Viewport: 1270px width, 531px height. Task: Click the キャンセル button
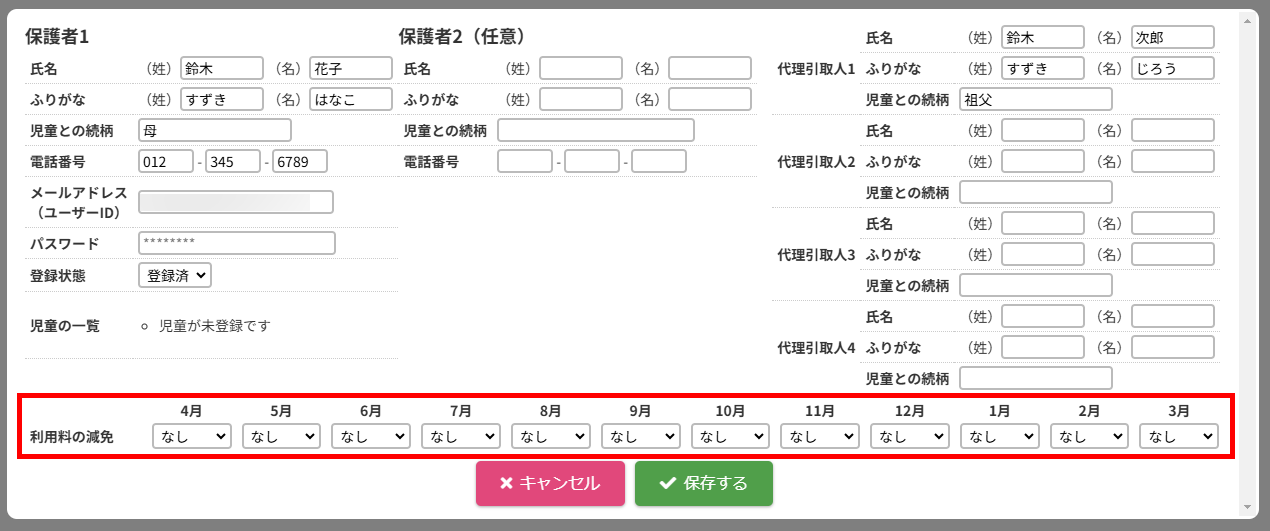pos(550,484)
